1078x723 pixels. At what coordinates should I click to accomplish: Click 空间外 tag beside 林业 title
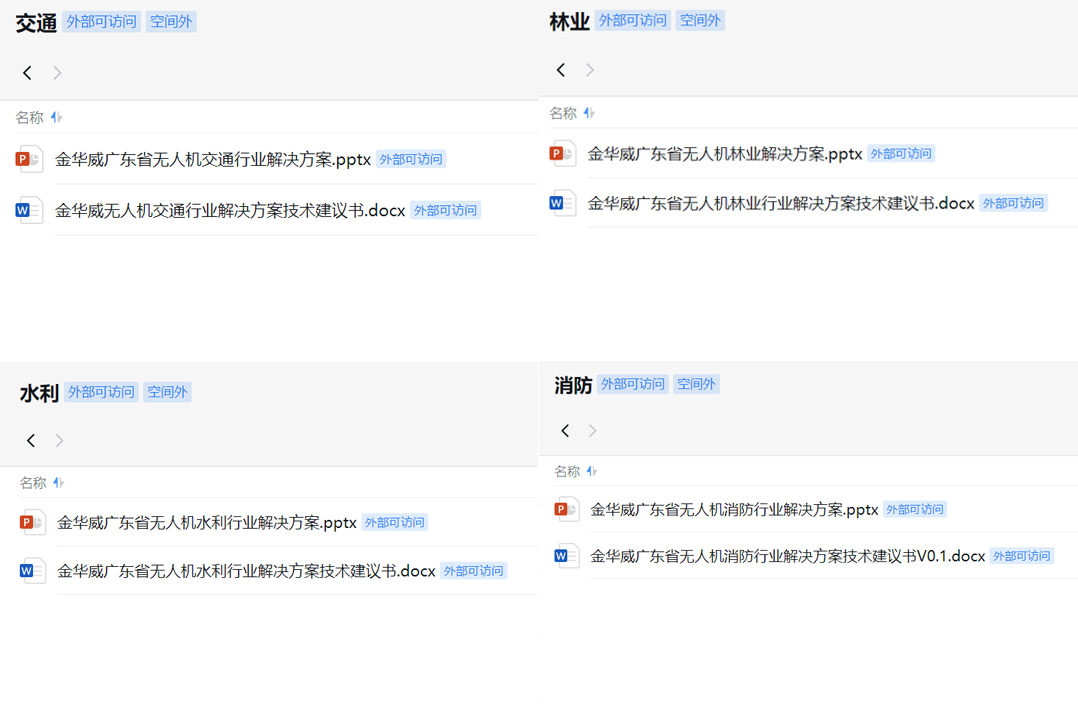[x=700, y=21]
